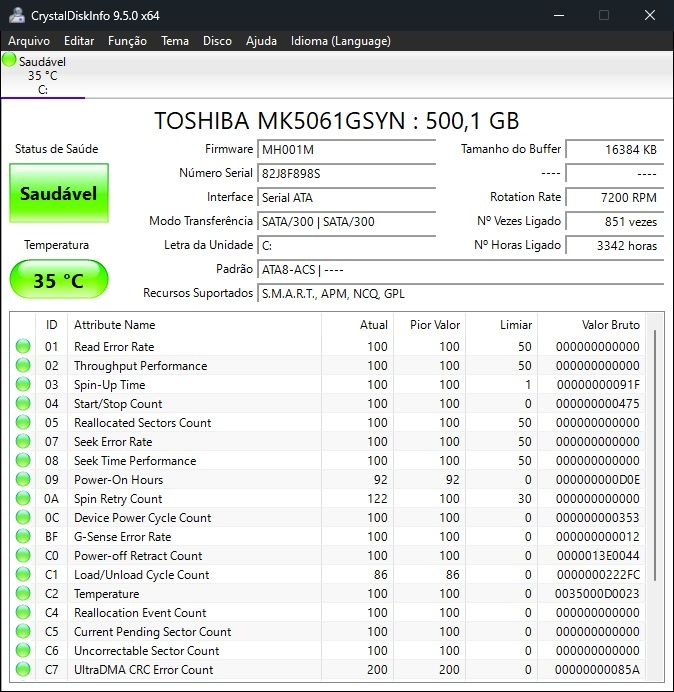Click the CrystalDiskInfo app icon in title bar

16,15
